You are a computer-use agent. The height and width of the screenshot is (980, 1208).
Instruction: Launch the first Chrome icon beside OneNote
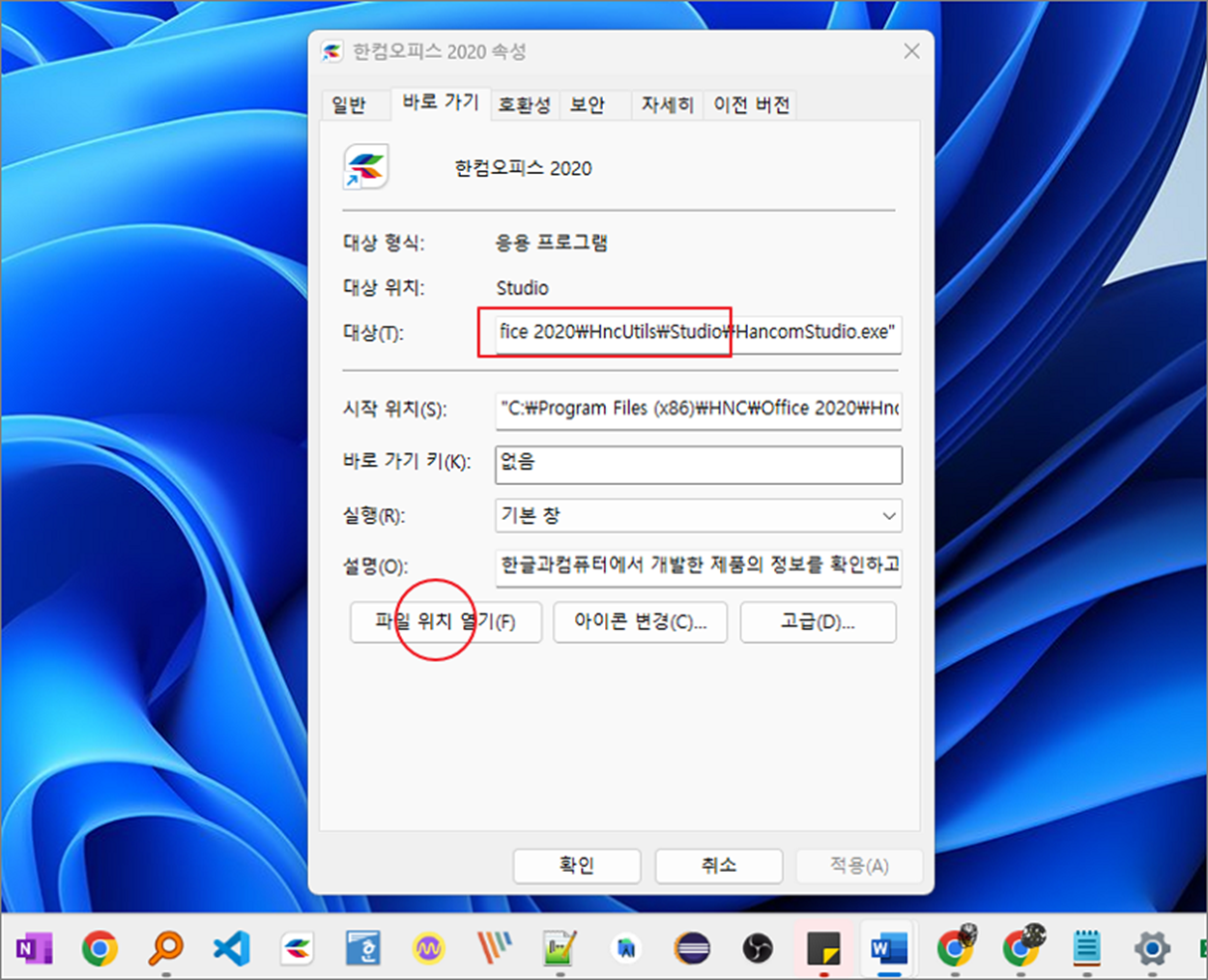click(100, 948)
